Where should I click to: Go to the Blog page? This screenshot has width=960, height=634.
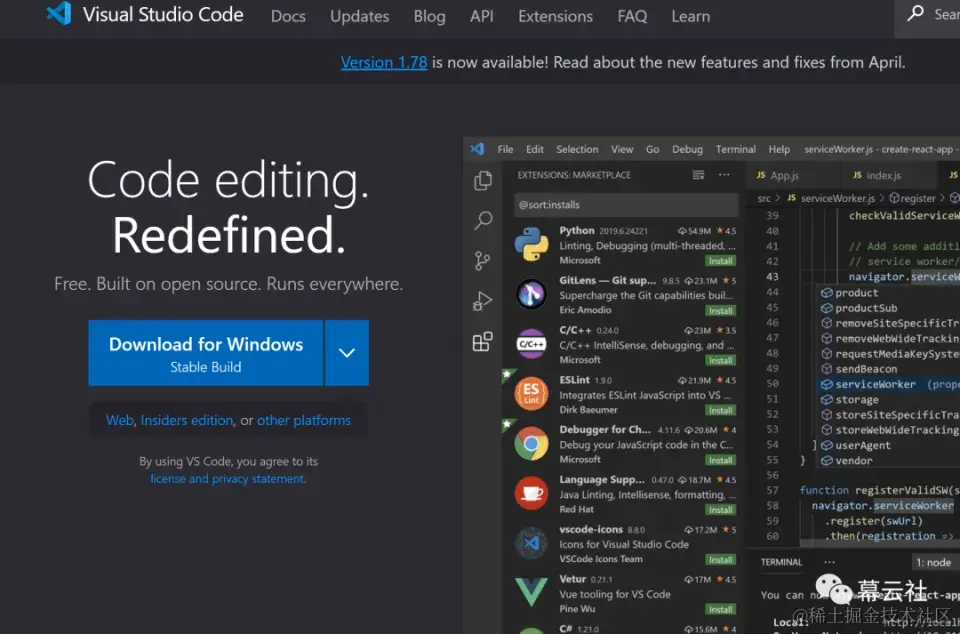pos(429,16)
